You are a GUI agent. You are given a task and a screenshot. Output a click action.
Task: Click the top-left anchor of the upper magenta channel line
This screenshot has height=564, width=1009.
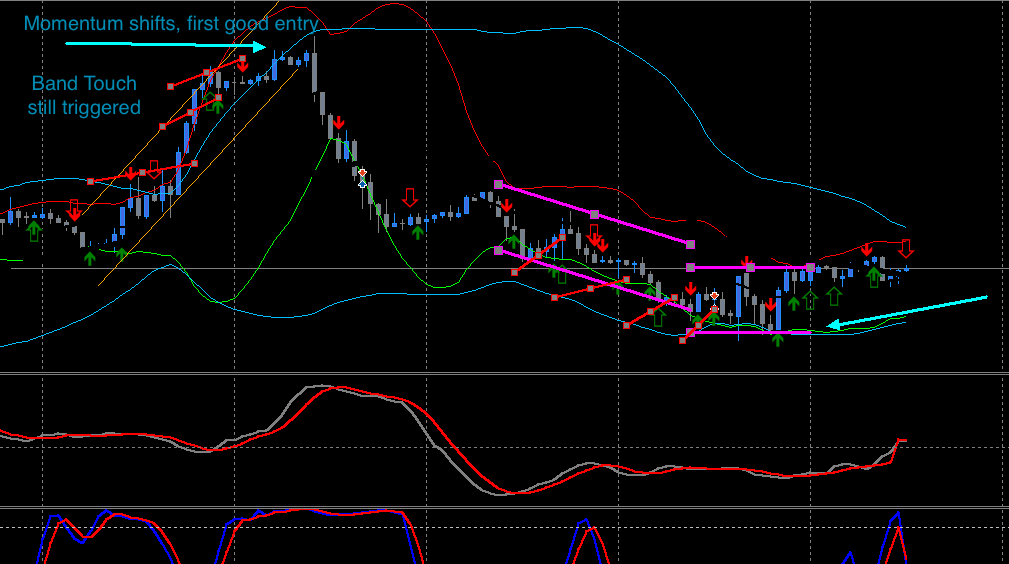(499, 185)
